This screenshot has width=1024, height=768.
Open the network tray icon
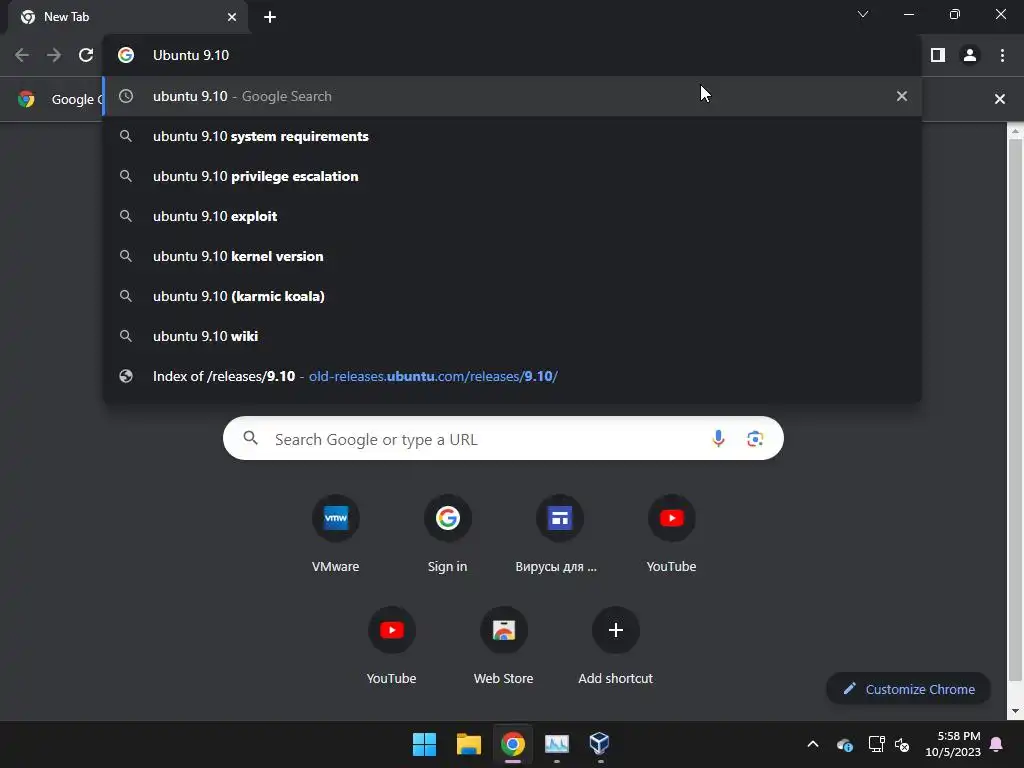pos(876,744)
